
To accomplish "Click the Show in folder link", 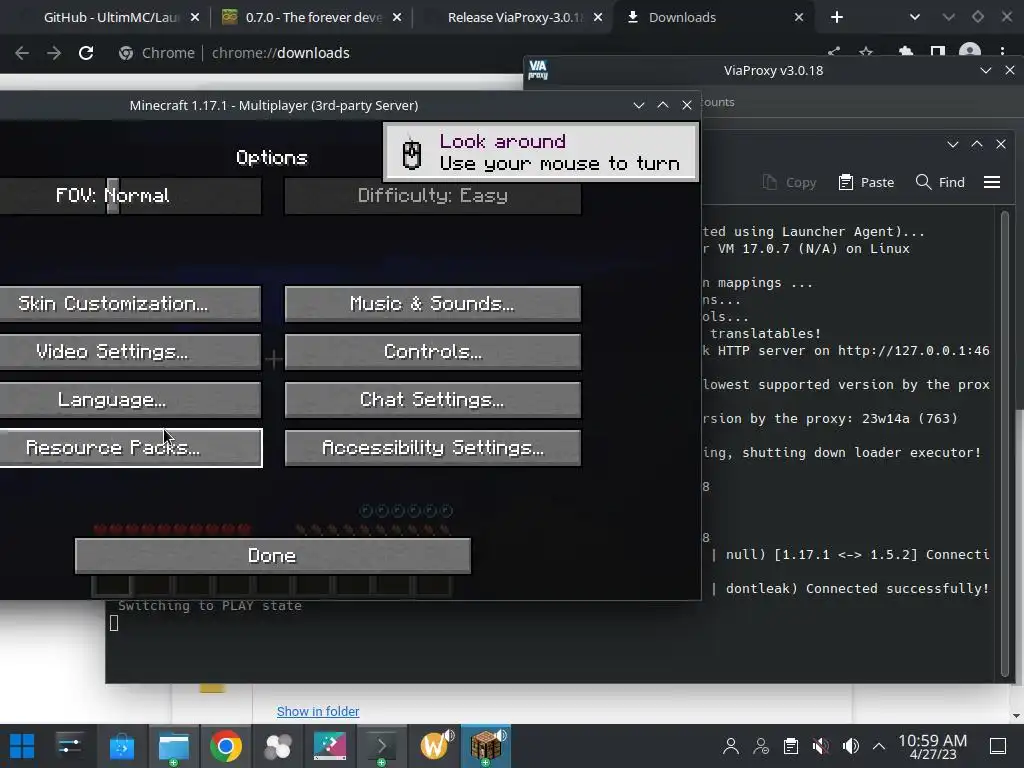I will coord(318,711).
